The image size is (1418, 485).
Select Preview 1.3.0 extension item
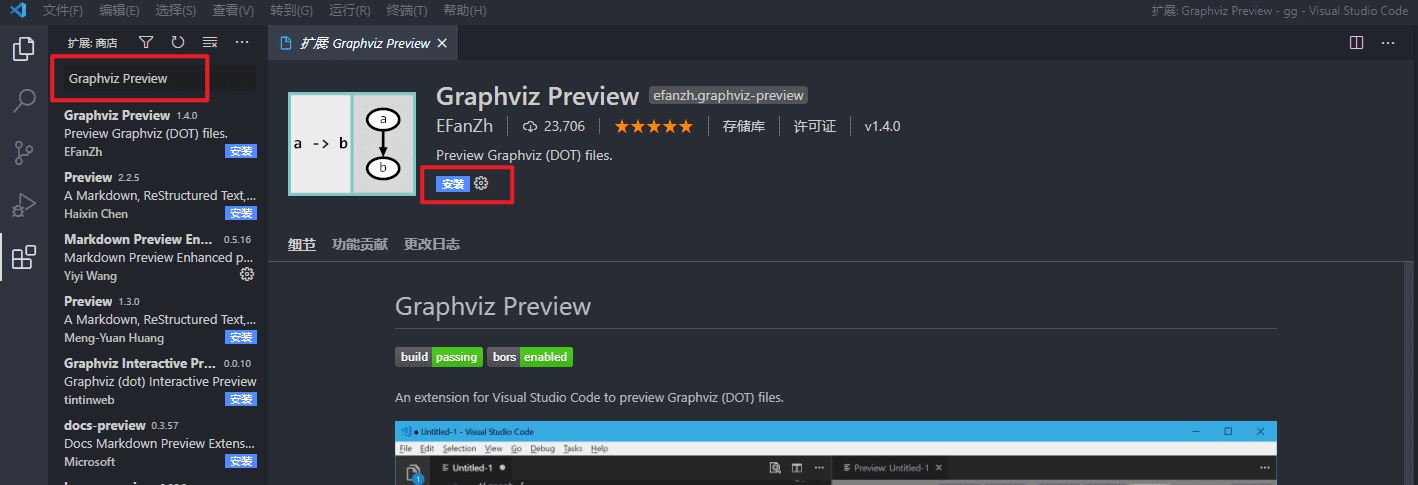(x=158, y=319)
